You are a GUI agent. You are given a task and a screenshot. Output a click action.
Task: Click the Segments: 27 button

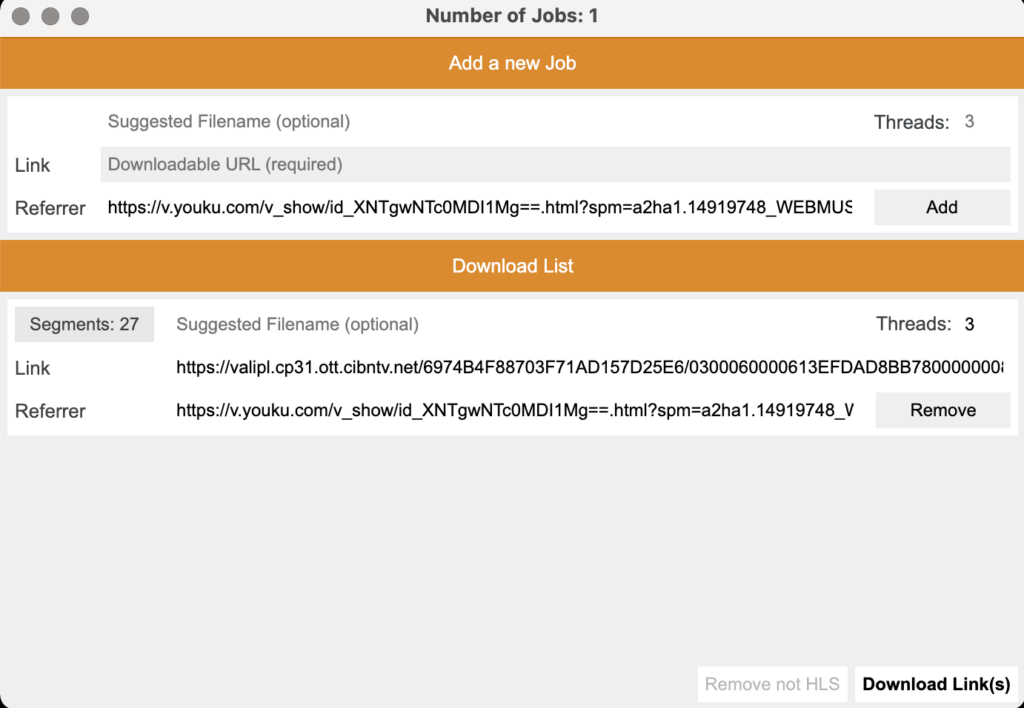coord(84,324)
